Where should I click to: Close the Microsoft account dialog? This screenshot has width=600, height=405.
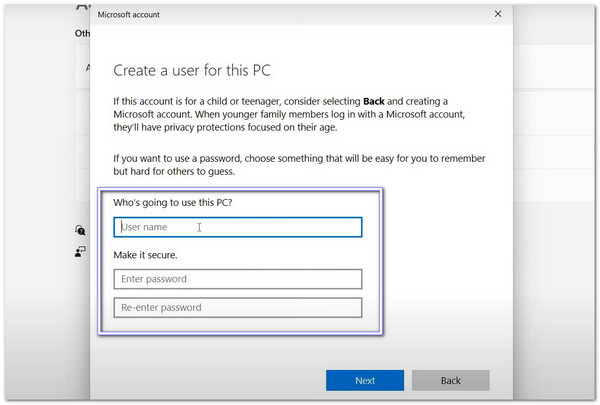pos(498,14)
